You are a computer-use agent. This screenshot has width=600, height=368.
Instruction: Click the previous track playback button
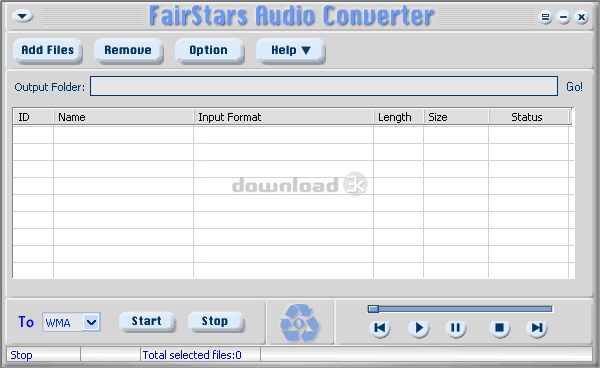[x=380, y=328]
